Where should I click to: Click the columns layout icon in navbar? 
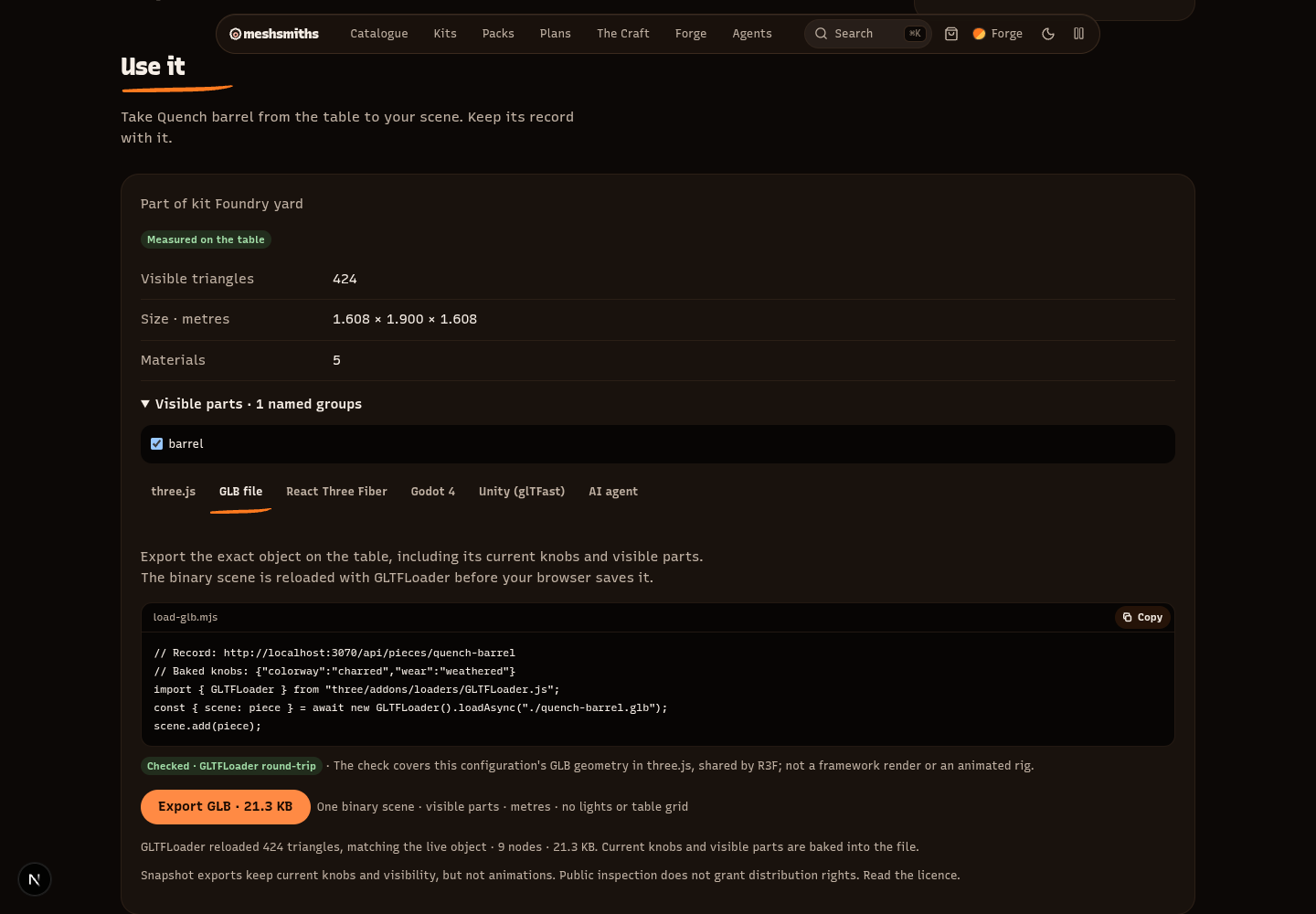point(1078,34)
